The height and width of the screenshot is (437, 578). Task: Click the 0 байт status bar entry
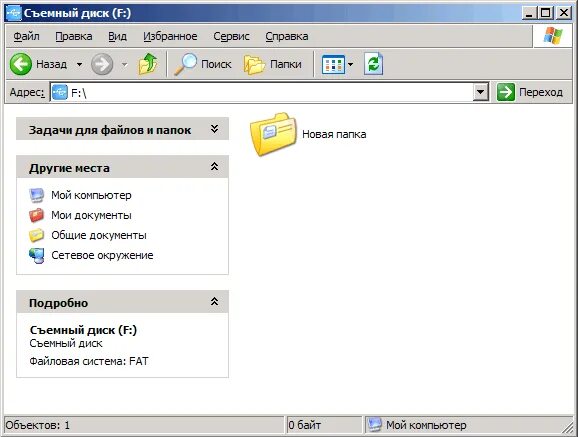click(x=304, y=425)
